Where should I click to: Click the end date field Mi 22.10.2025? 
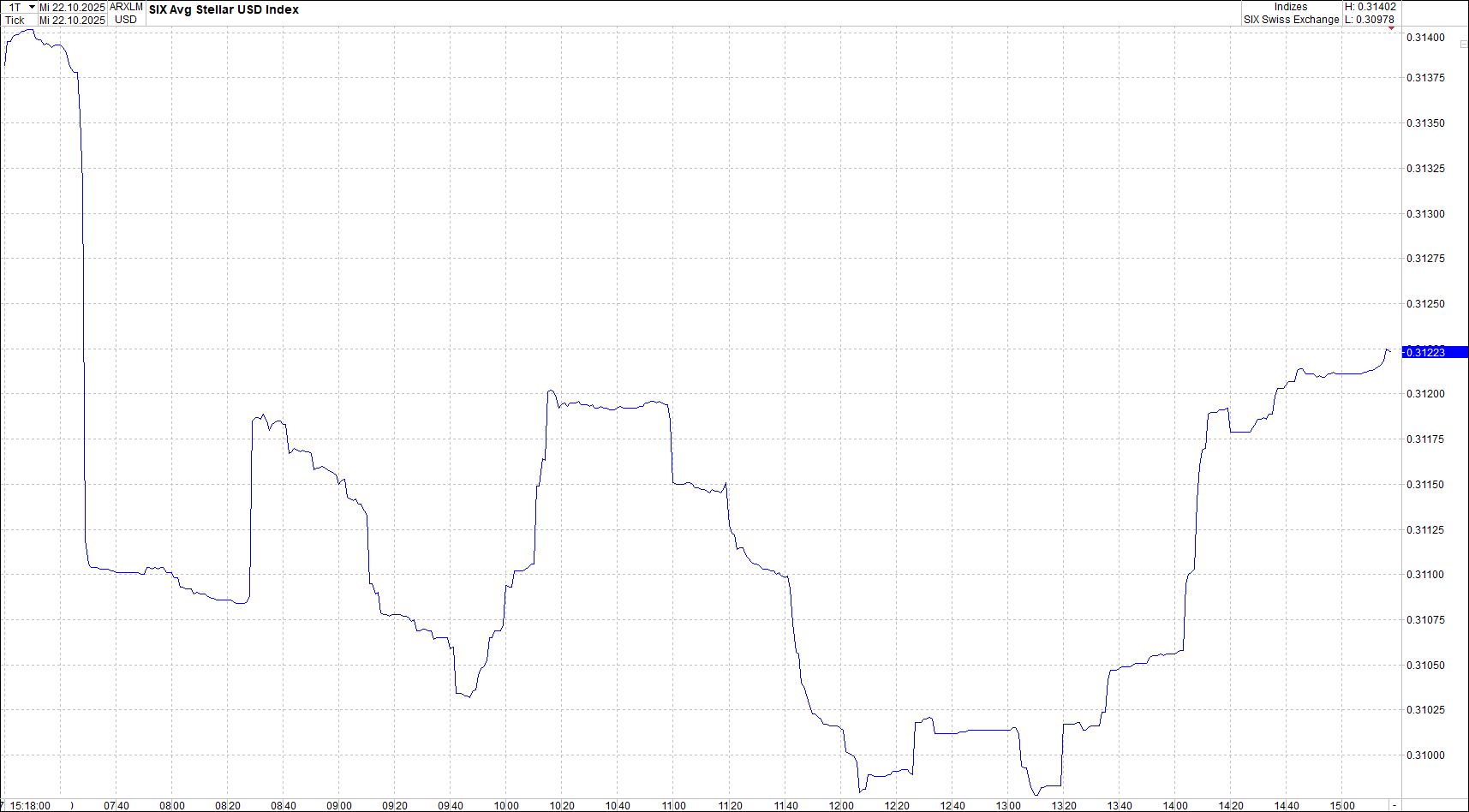[x=72, y=20]
